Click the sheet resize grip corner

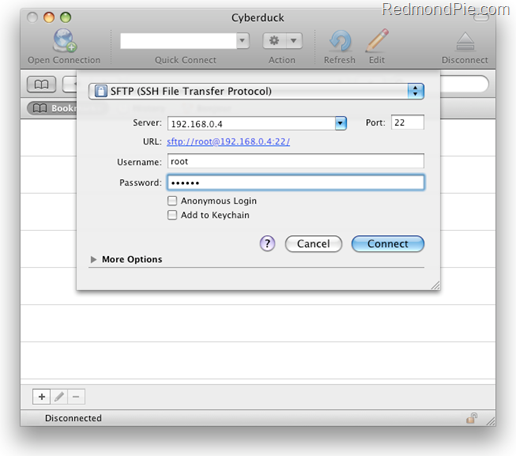pos(435,285)
